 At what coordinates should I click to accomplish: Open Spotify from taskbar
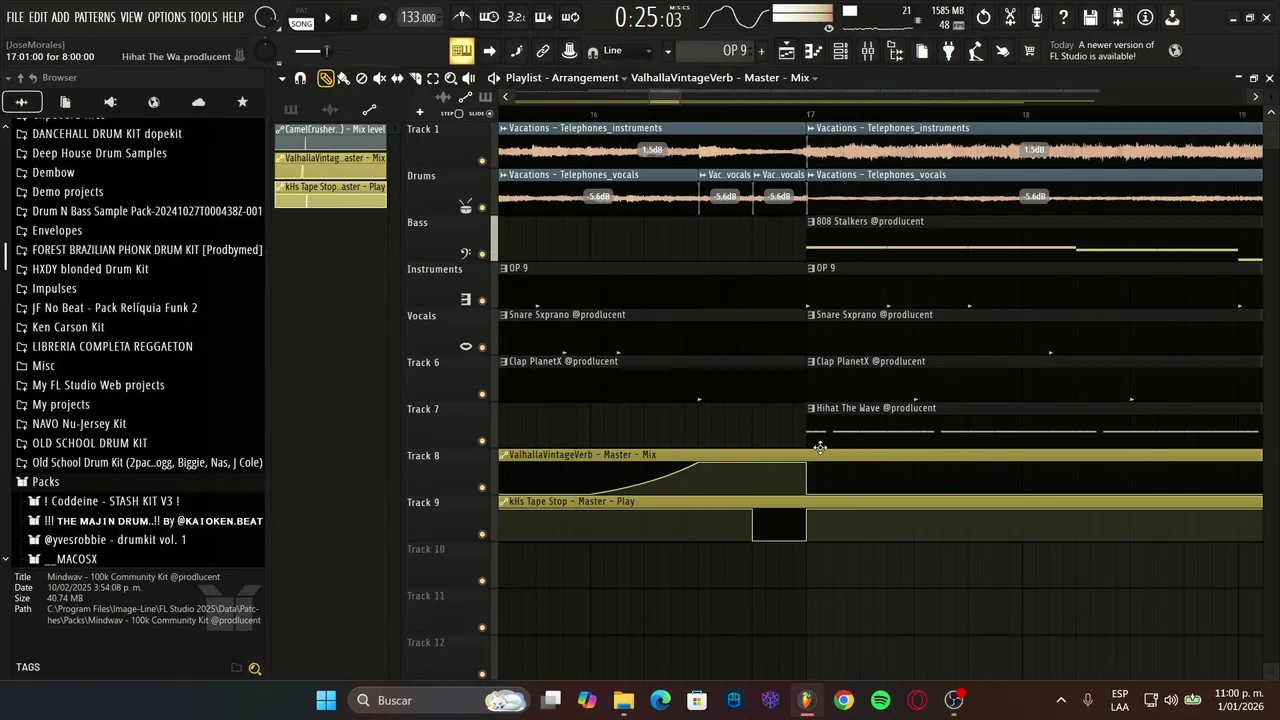880,700
